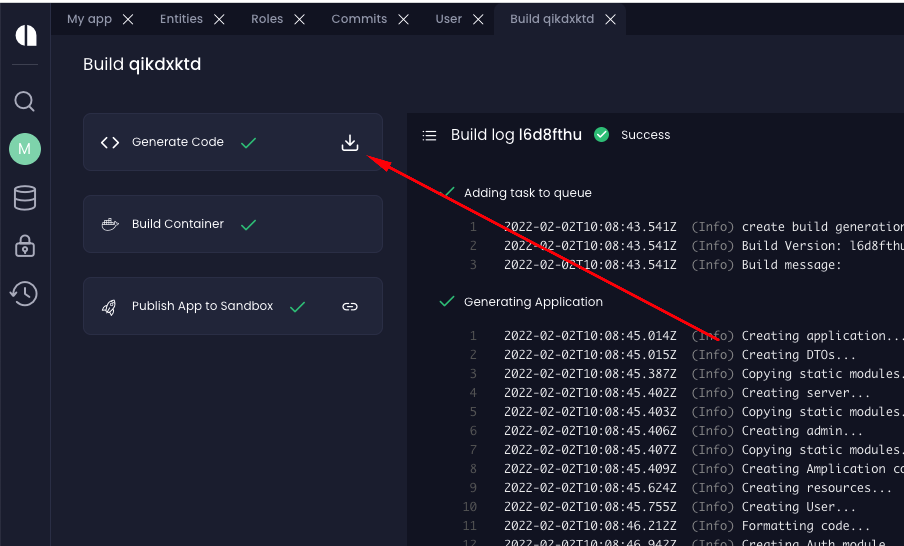Click the Docker icon in Build Container

110,224
